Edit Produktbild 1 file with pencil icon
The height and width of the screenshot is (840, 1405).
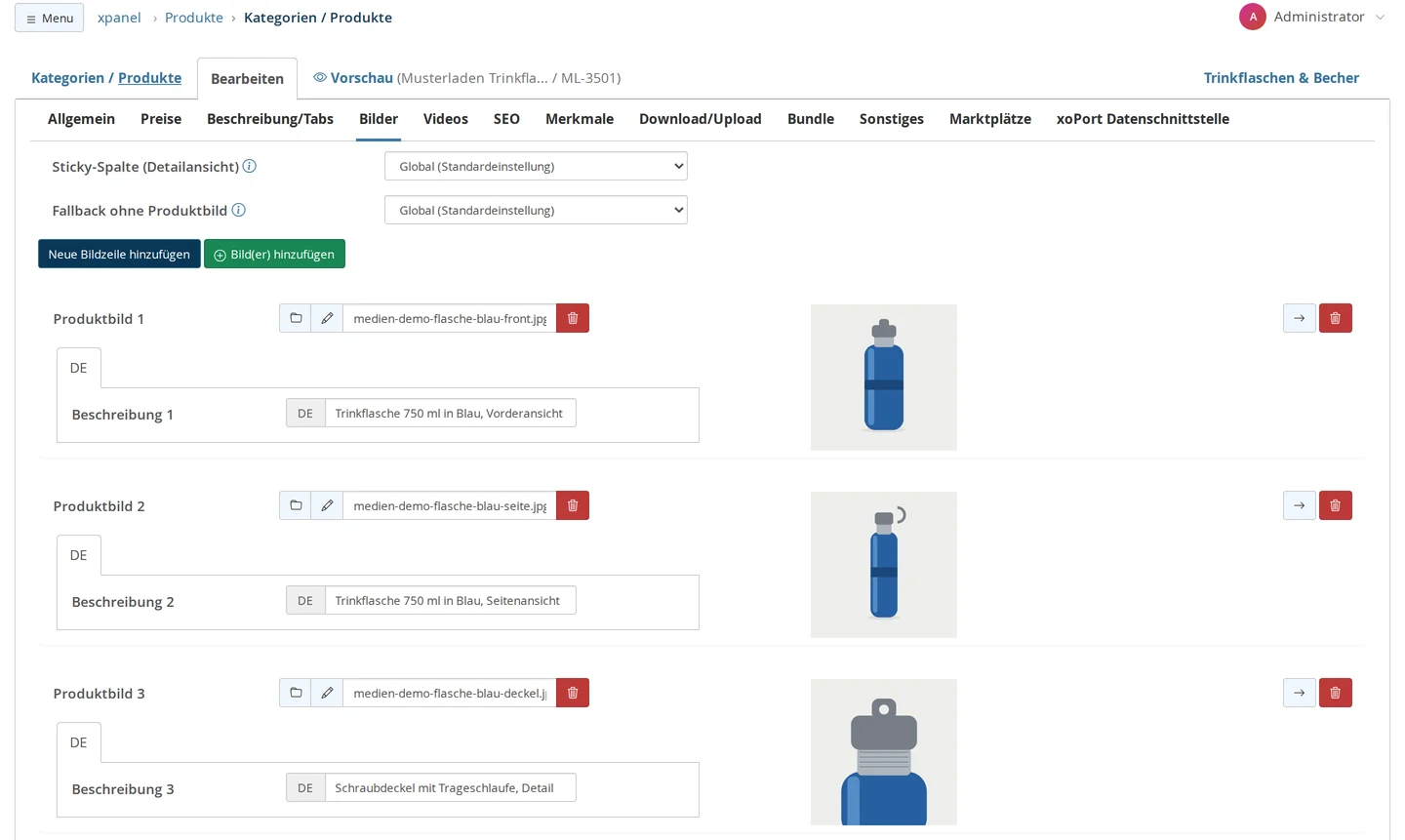tap(327, 318)
